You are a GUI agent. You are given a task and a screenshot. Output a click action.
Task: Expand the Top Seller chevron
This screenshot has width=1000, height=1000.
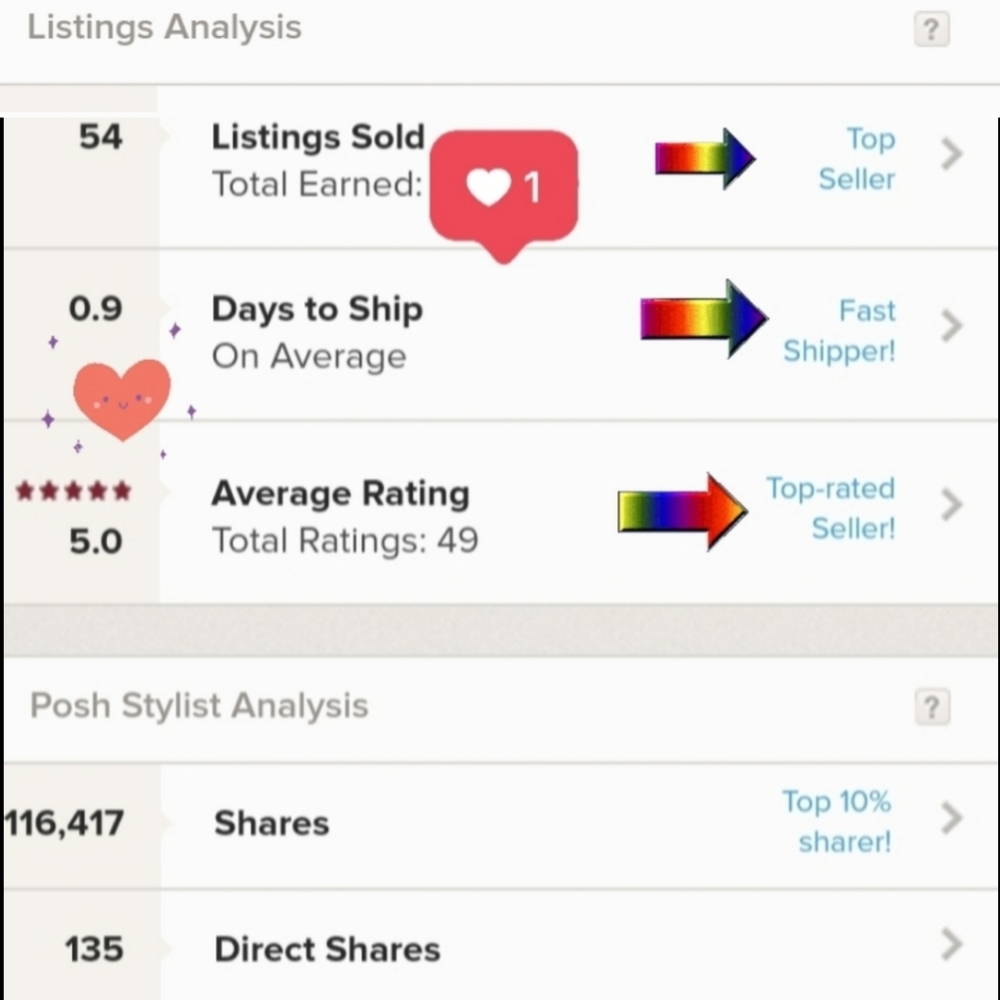[951, 154]
